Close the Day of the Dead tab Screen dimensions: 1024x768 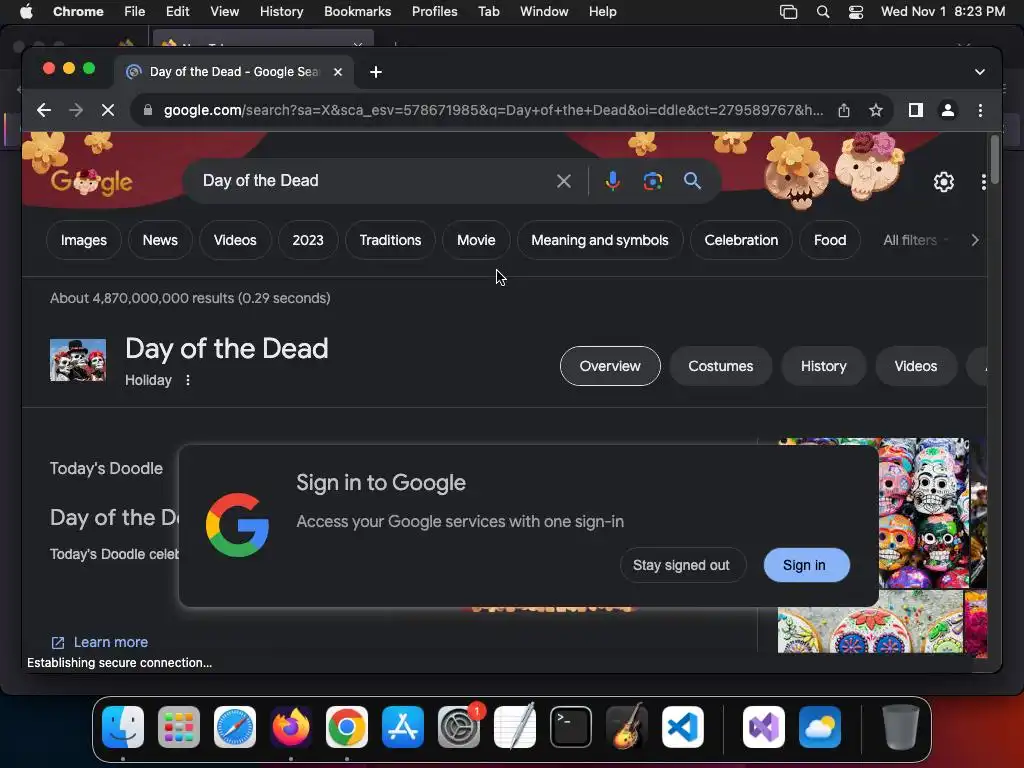click(338, 72)
